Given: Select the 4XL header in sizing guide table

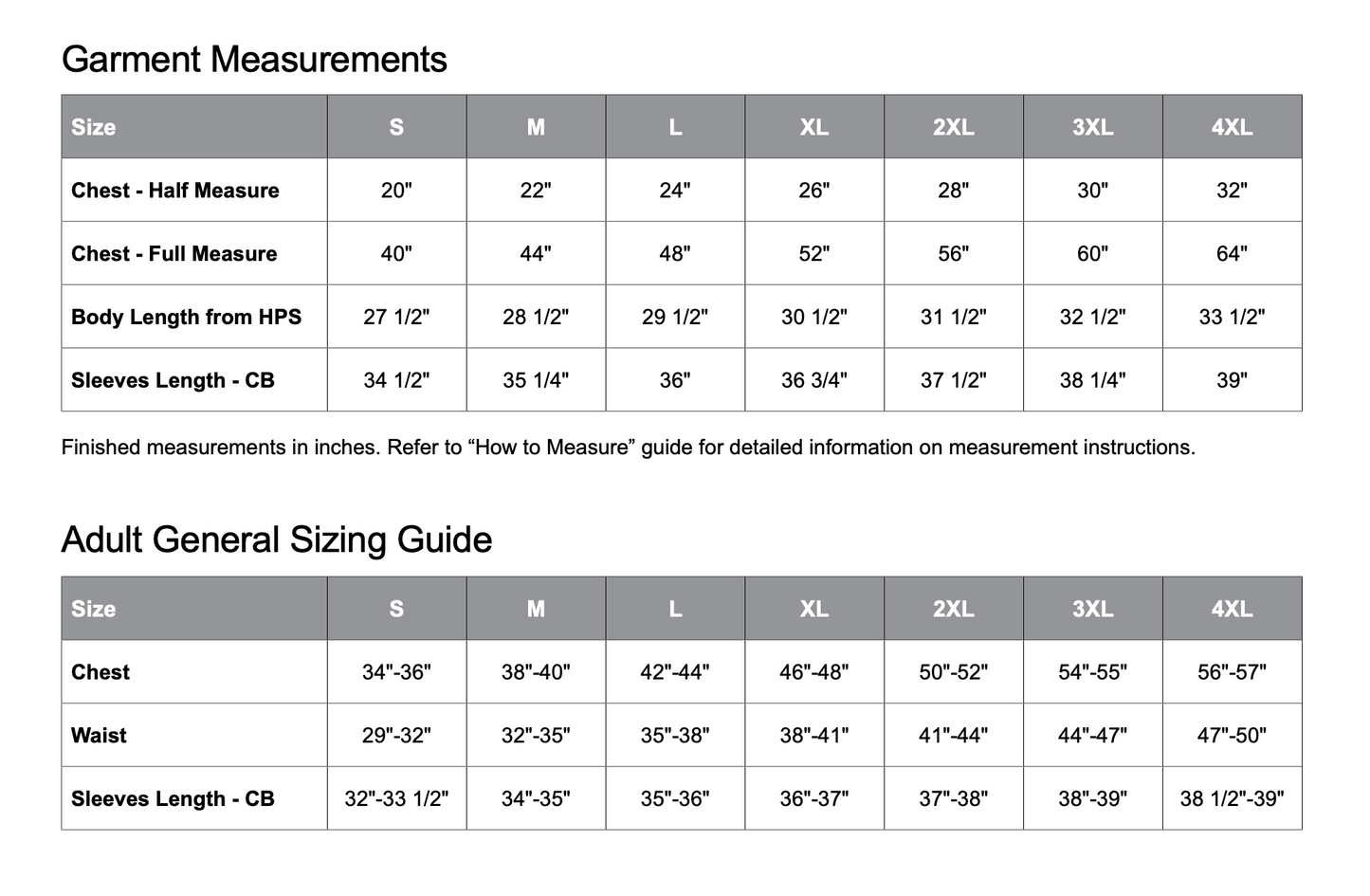Looking at the screenshot, I should click(1233, 609).
